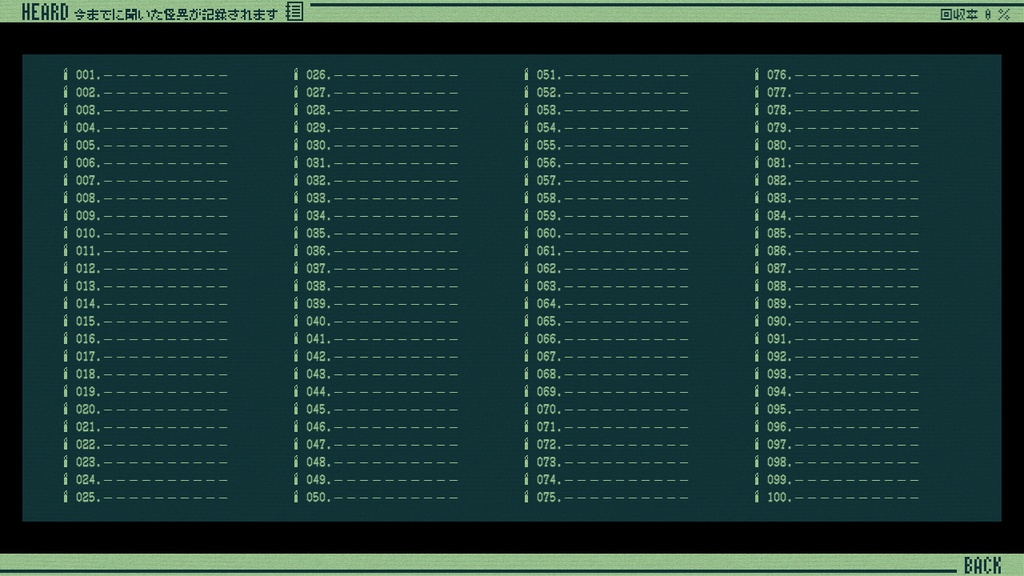This screenshot has height=576, width=1024.
Task: Click the 今までに聞いた怪異が記録されます description
Action: (176, 14)
